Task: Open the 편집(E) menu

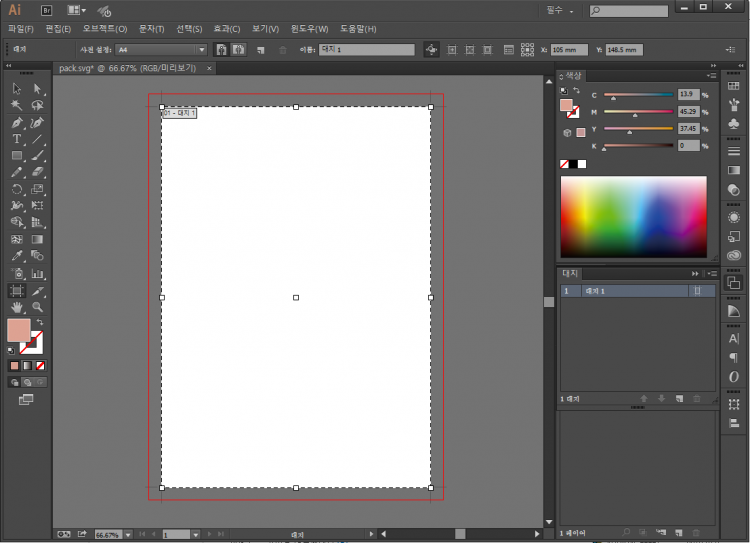Action: click(58, 29)
